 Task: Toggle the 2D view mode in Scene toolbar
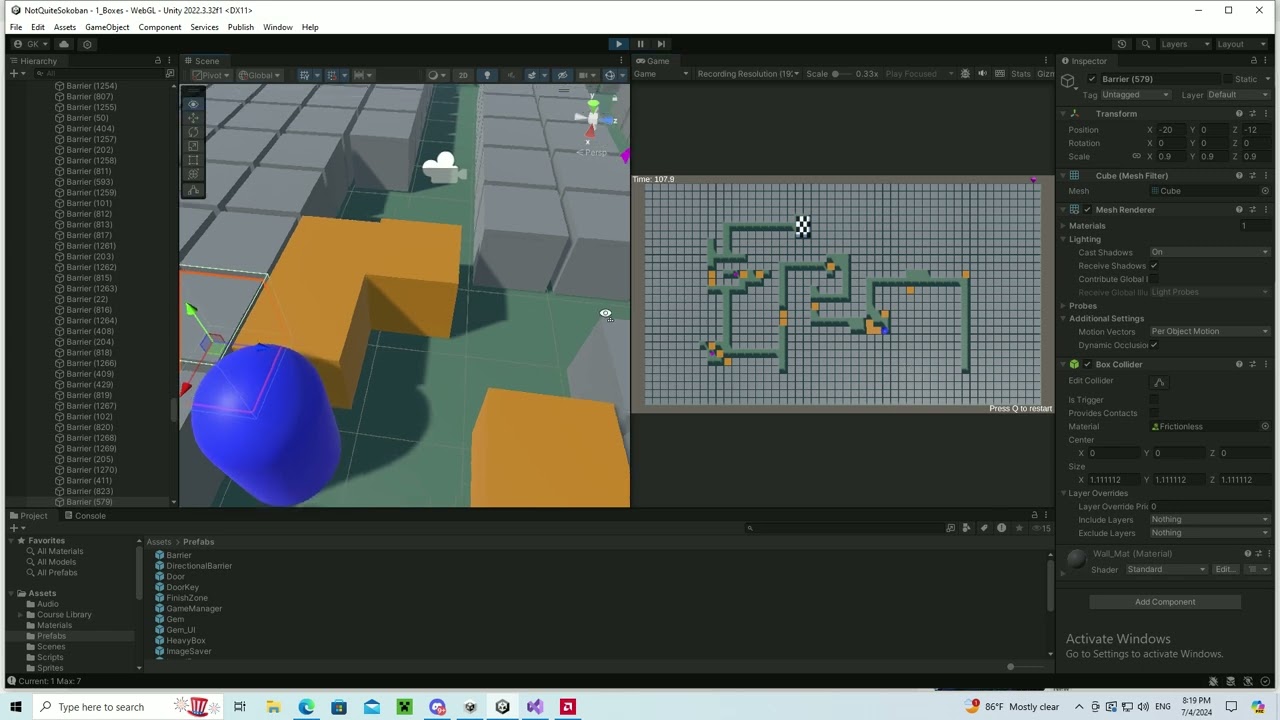click(465, 75)
